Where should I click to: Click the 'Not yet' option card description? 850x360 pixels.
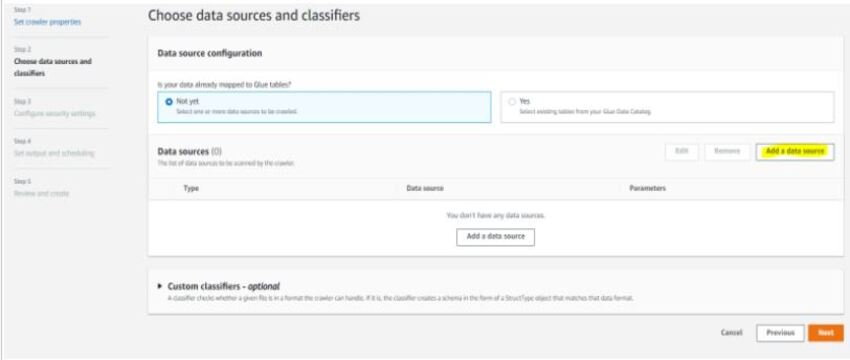pos(237,111)
